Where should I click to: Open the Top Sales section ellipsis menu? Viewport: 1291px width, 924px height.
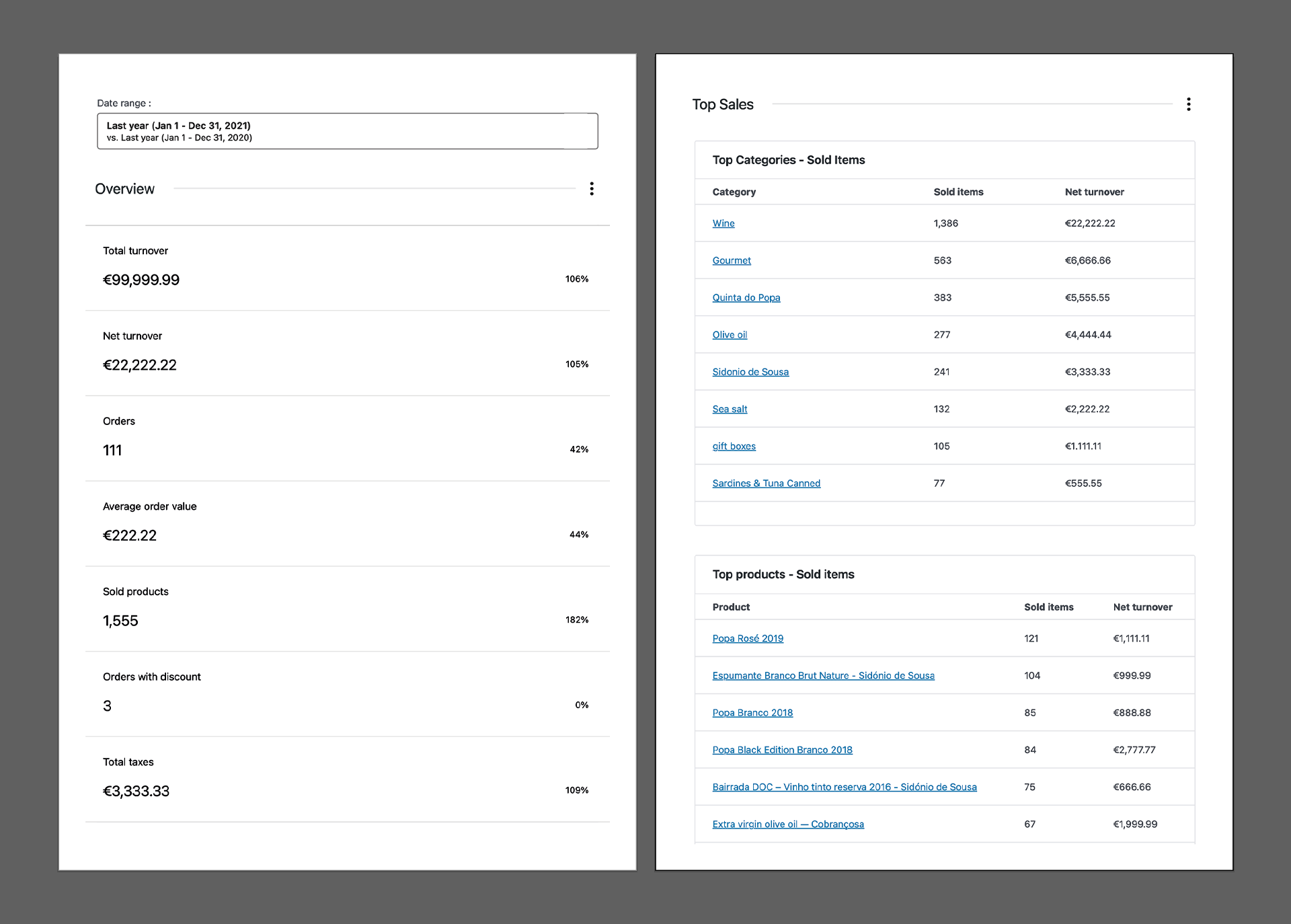1188,104
